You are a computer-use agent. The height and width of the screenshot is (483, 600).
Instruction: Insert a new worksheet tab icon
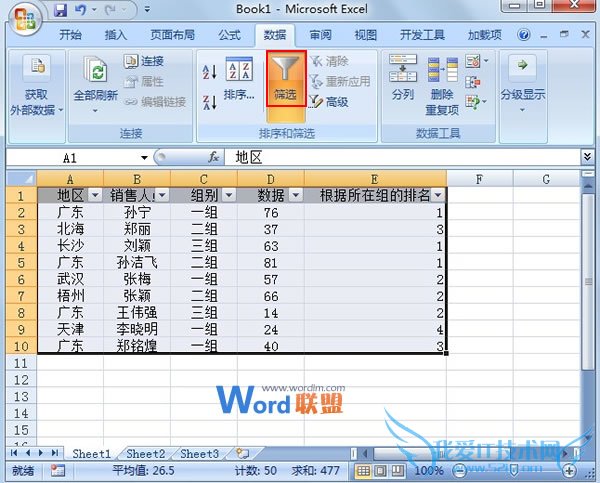coord(242,454)
